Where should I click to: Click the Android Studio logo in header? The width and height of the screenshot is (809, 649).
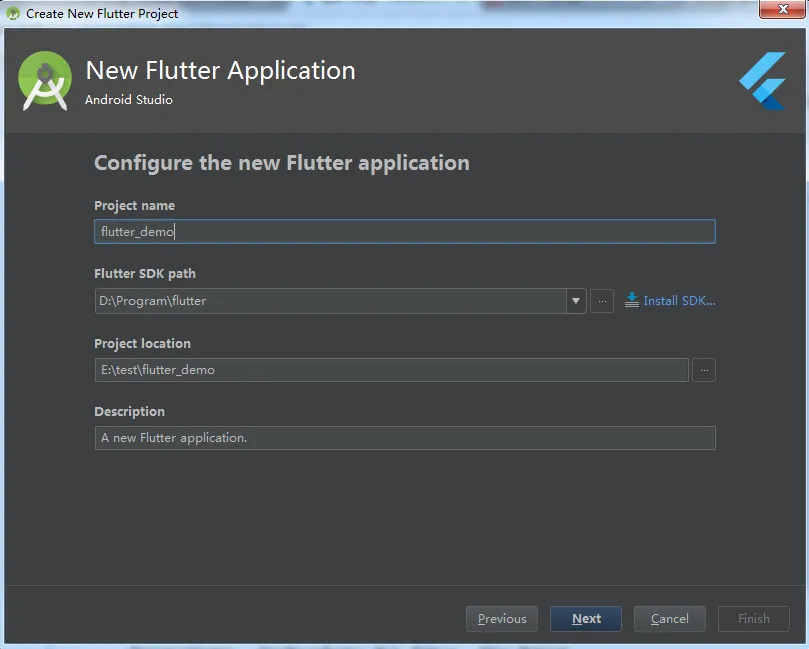click(x=46, y=81)
